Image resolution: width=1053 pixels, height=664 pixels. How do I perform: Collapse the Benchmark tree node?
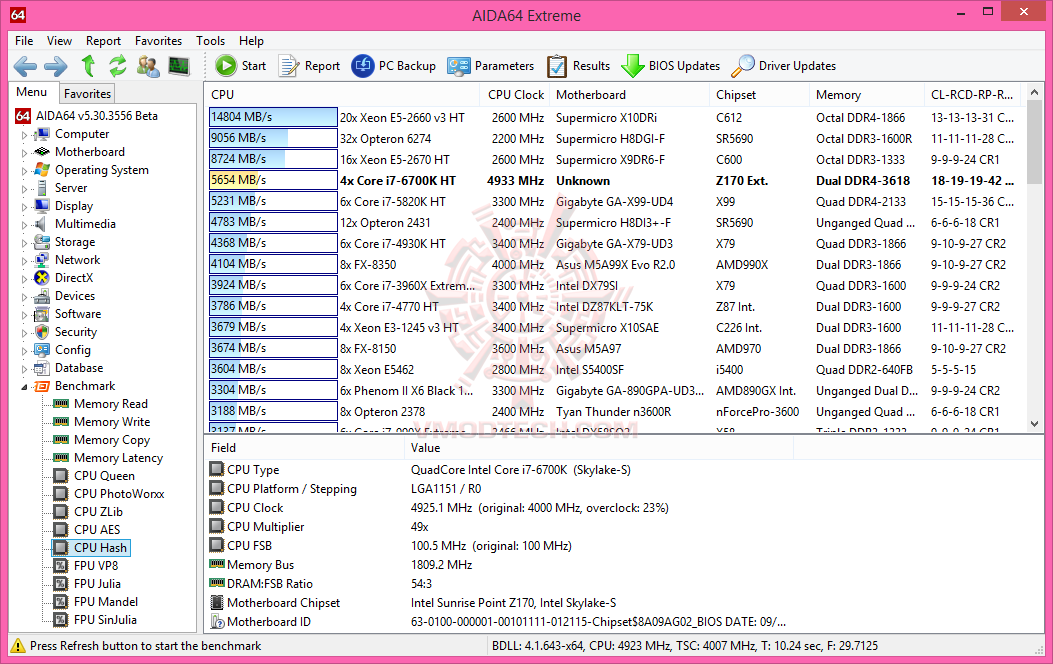25,387
